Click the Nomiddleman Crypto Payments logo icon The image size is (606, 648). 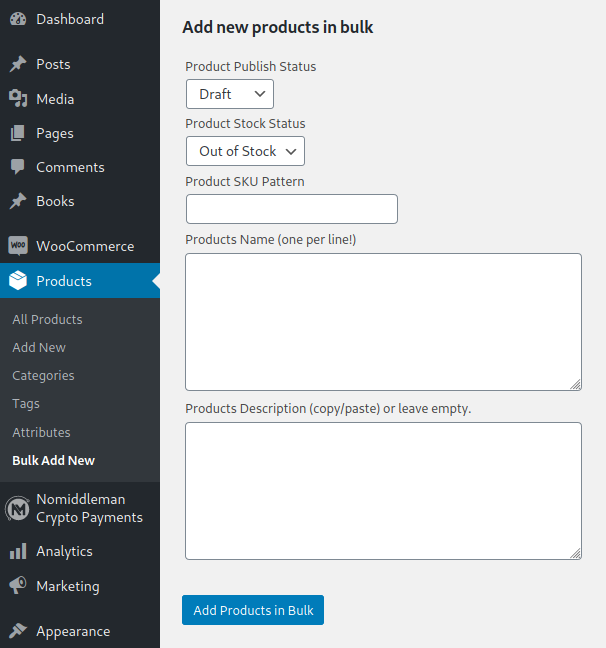point(17,509)
